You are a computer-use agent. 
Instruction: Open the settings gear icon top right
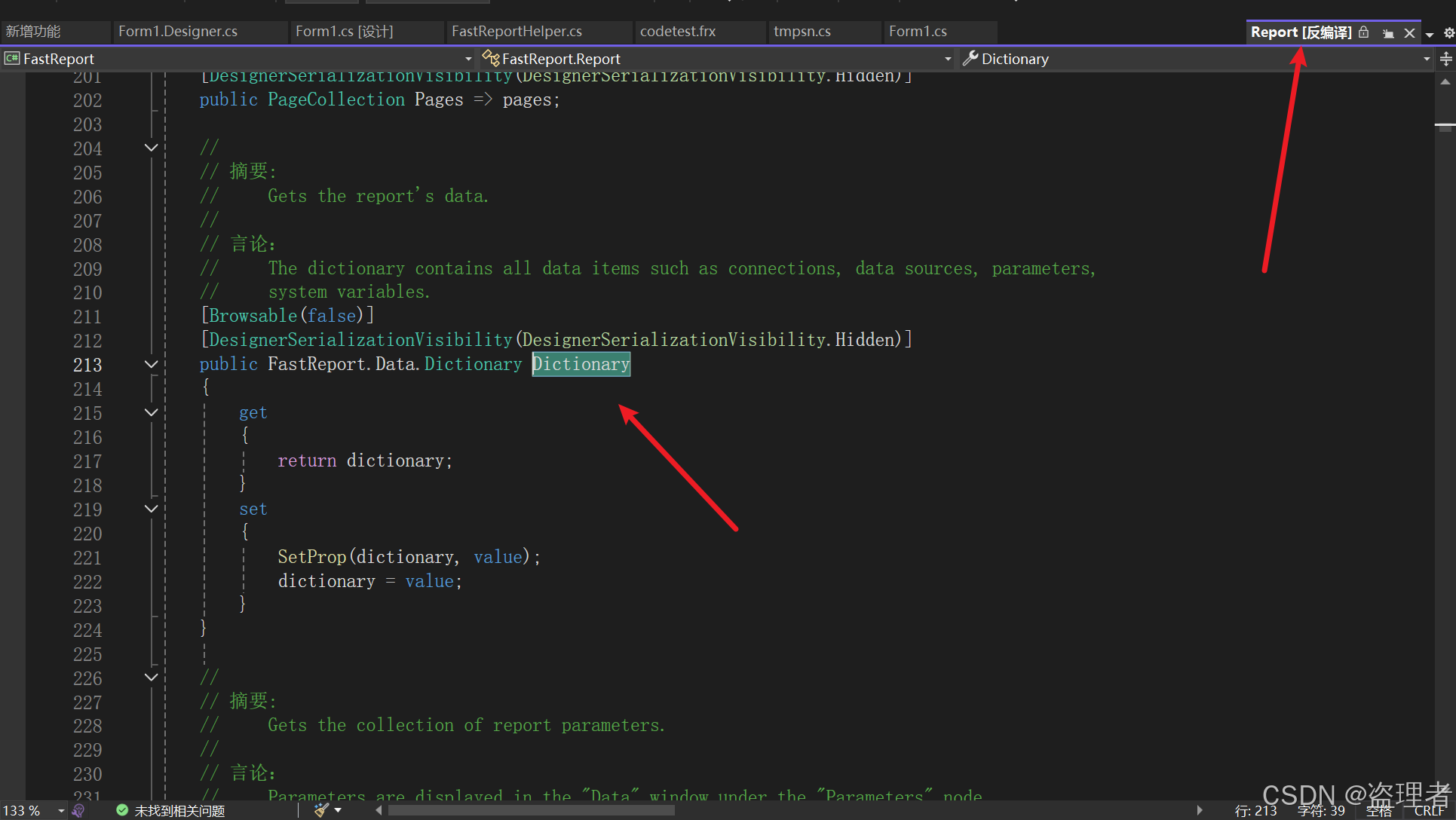point(1450,33)
